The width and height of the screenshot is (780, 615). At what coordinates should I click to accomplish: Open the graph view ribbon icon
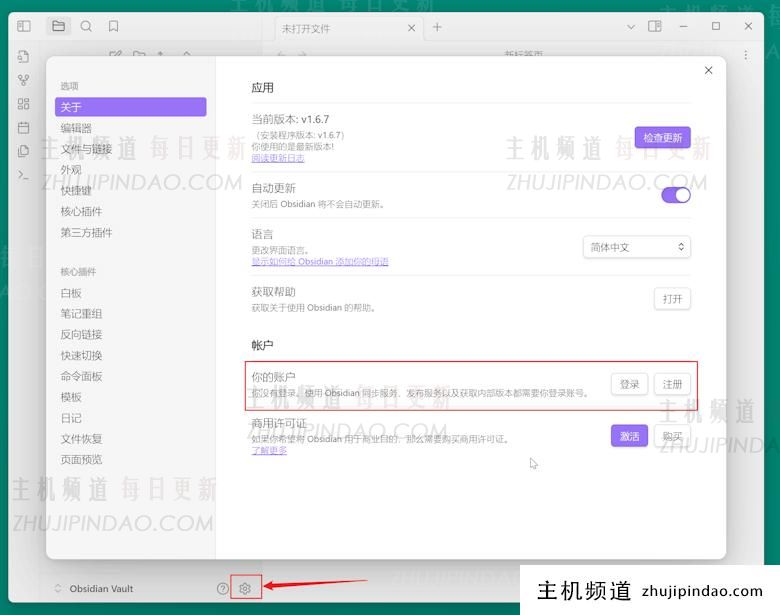click(23, 80)
